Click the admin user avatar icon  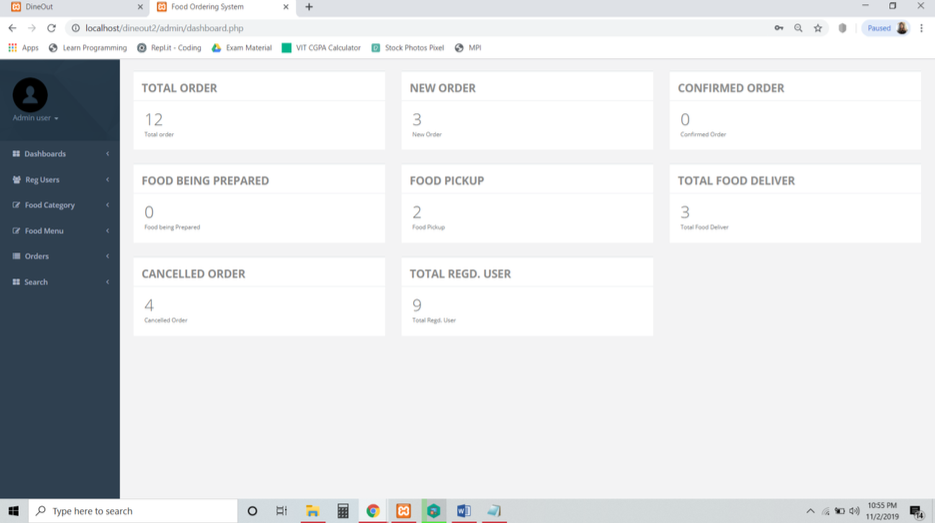point(30,95)
